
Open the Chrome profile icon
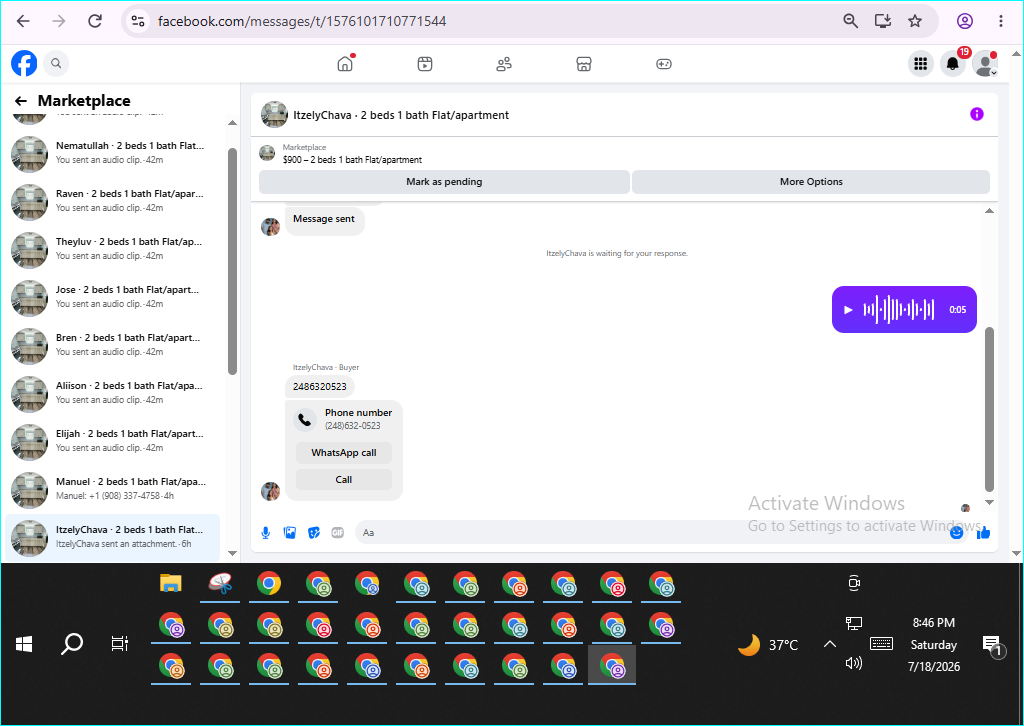pos(965,21)
